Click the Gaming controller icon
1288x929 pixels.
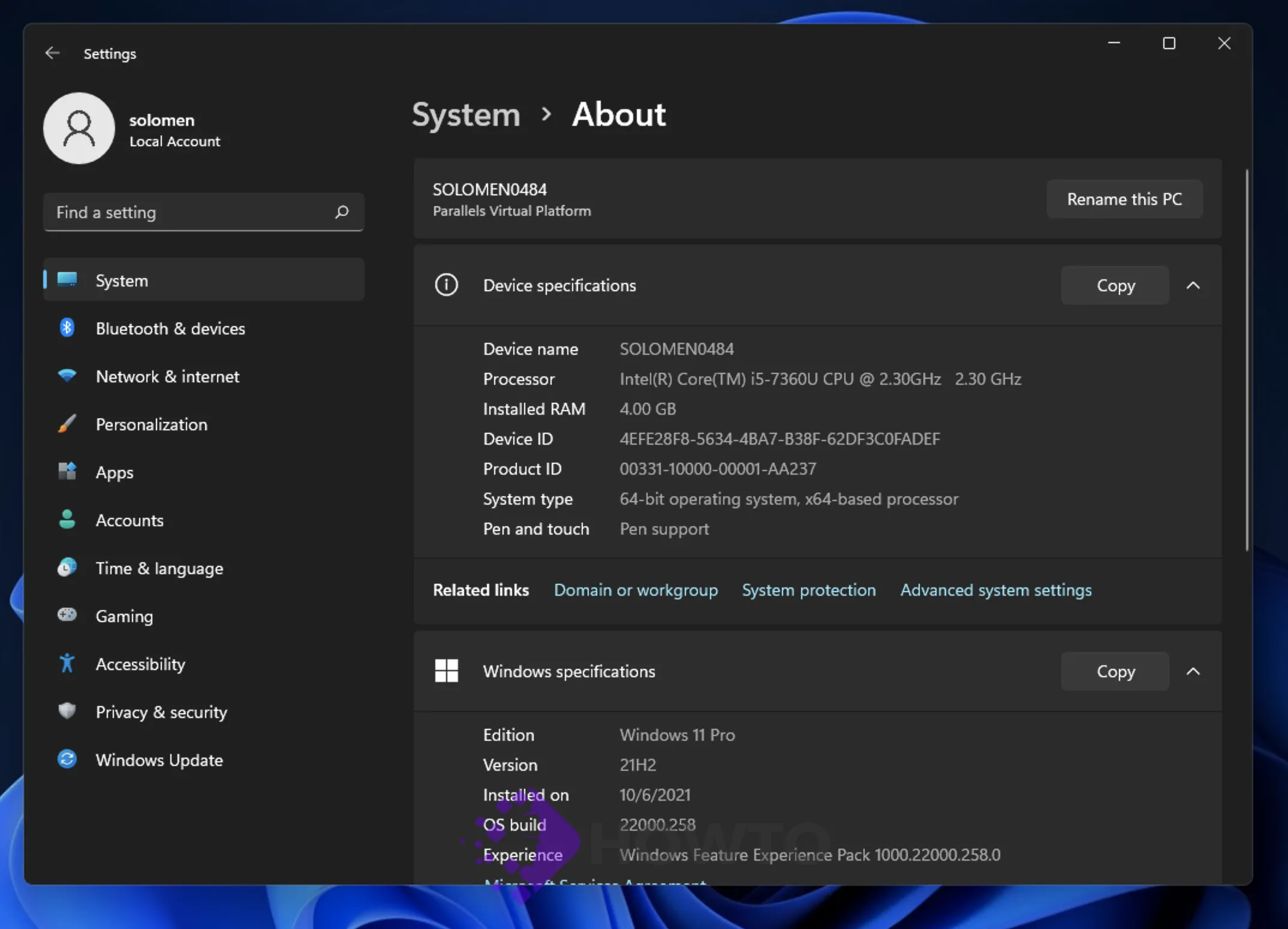click(67, 615)
